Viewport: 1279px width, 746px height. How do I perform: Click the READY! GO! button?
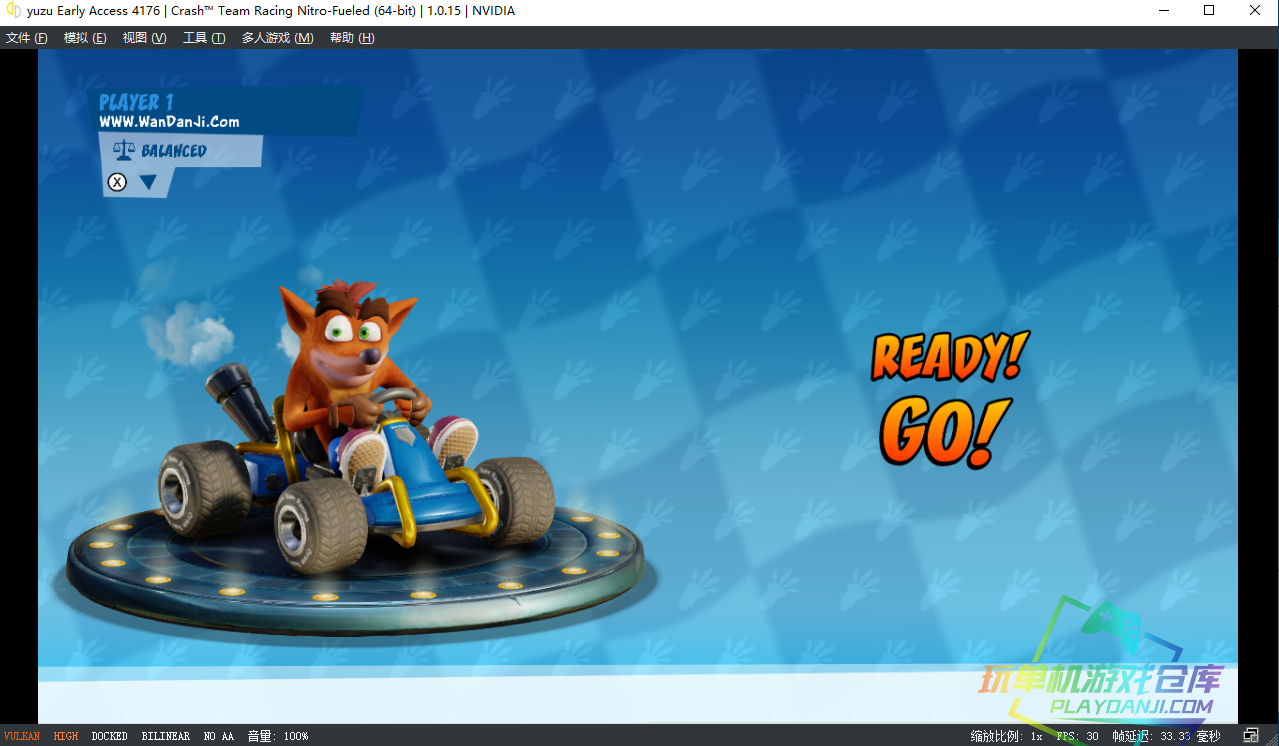(950, 399)
